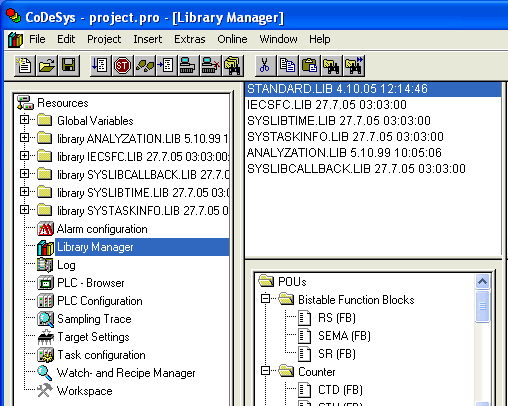508x406 pixels.
Task: Select the POUs root folder
Action: tap(292, 282)
